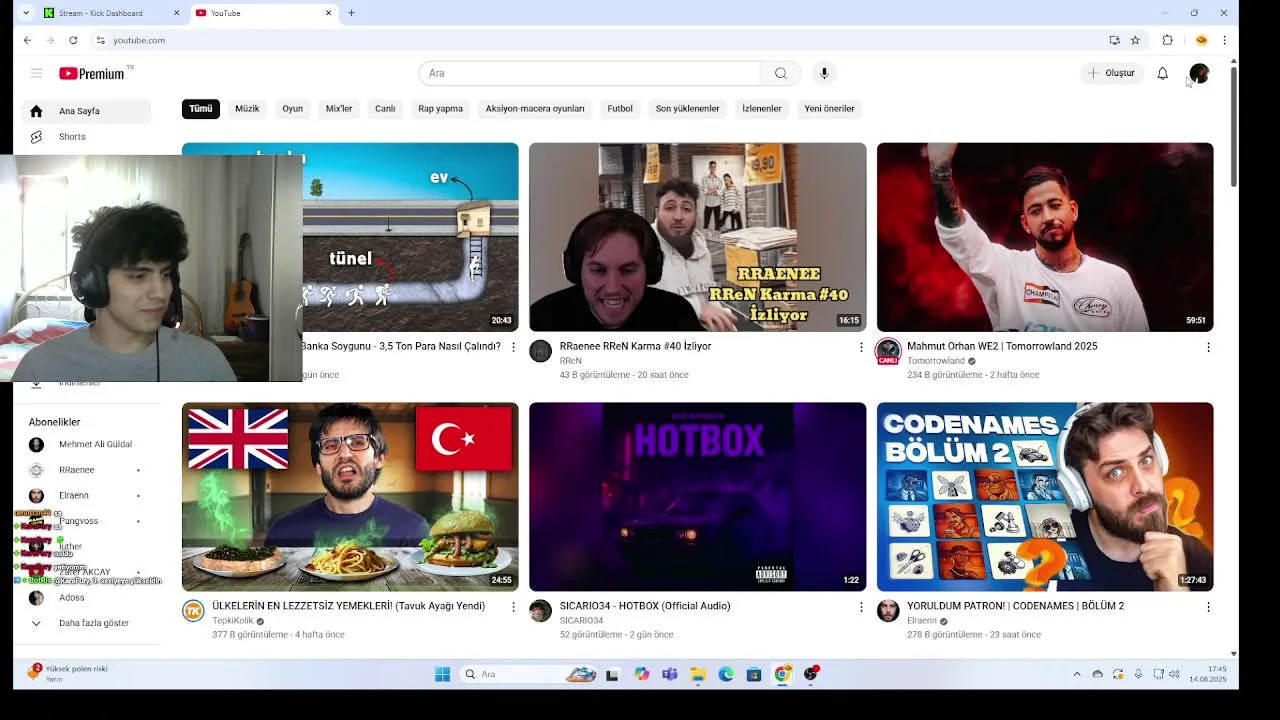
Task: Click Elraenn channel avatar under CODENAMES video
Action: coord(888,611)
